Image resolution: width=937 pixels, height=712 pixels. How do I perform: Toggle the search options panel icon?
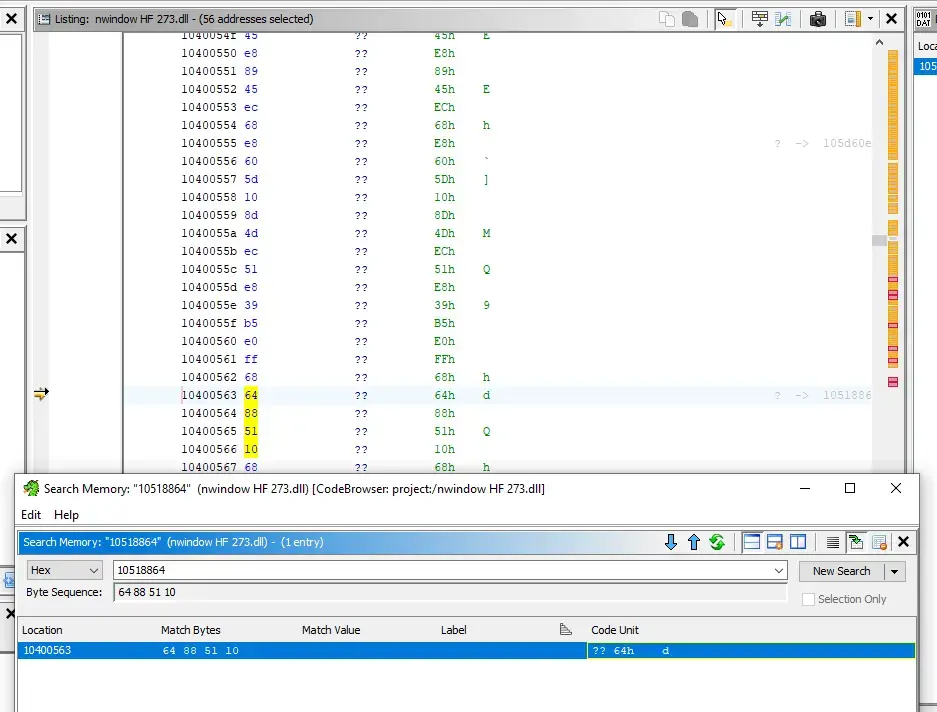pos(752,542)
